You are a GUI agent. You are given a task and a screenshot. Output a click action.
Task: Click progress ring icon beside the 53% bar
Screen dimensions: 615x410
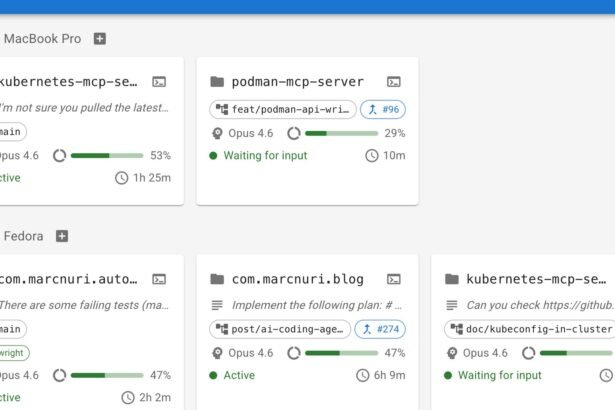coord(59,156)
